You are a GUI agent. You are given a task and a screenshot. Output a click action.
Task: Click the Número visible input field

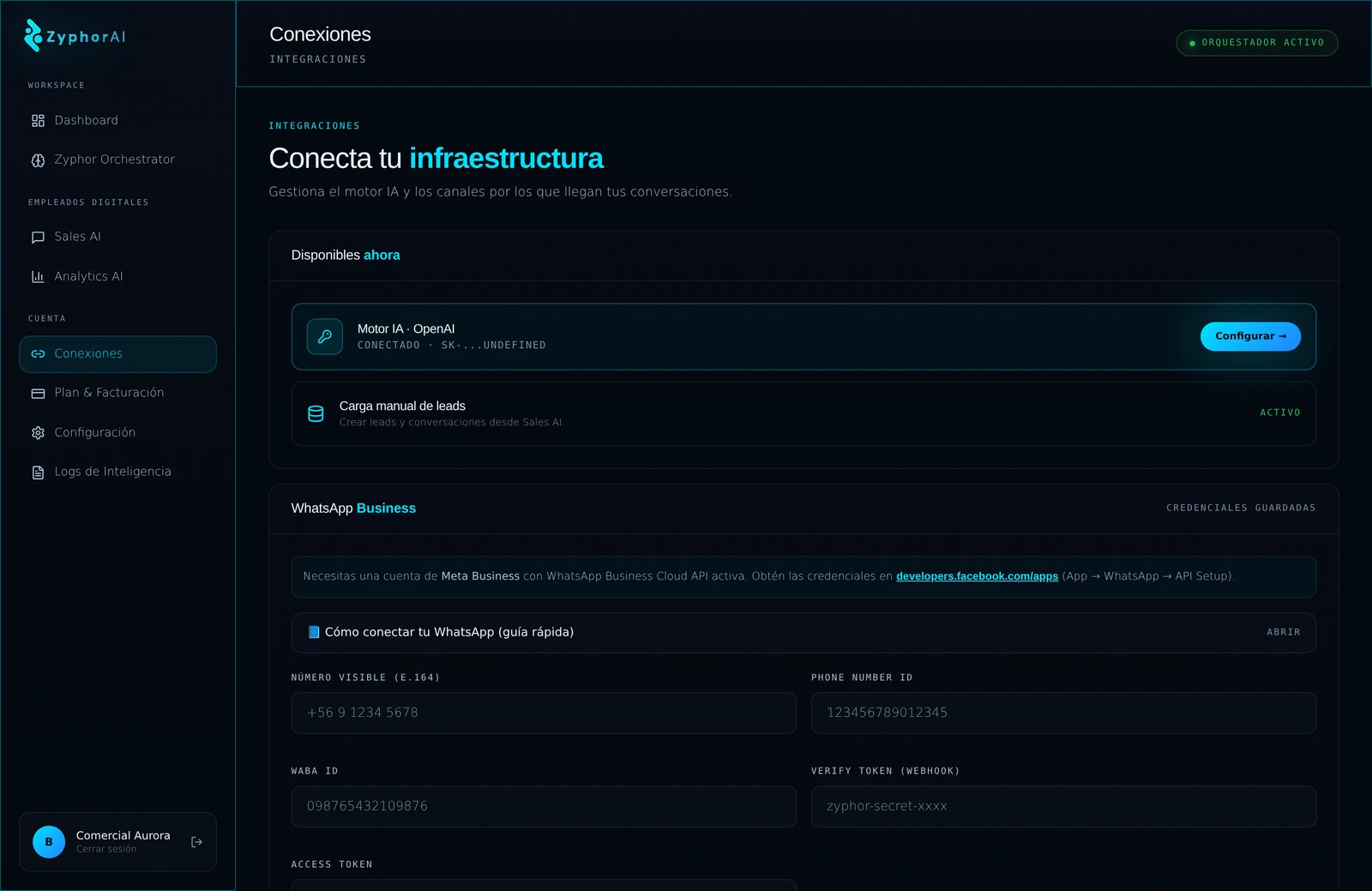point(544,713)
